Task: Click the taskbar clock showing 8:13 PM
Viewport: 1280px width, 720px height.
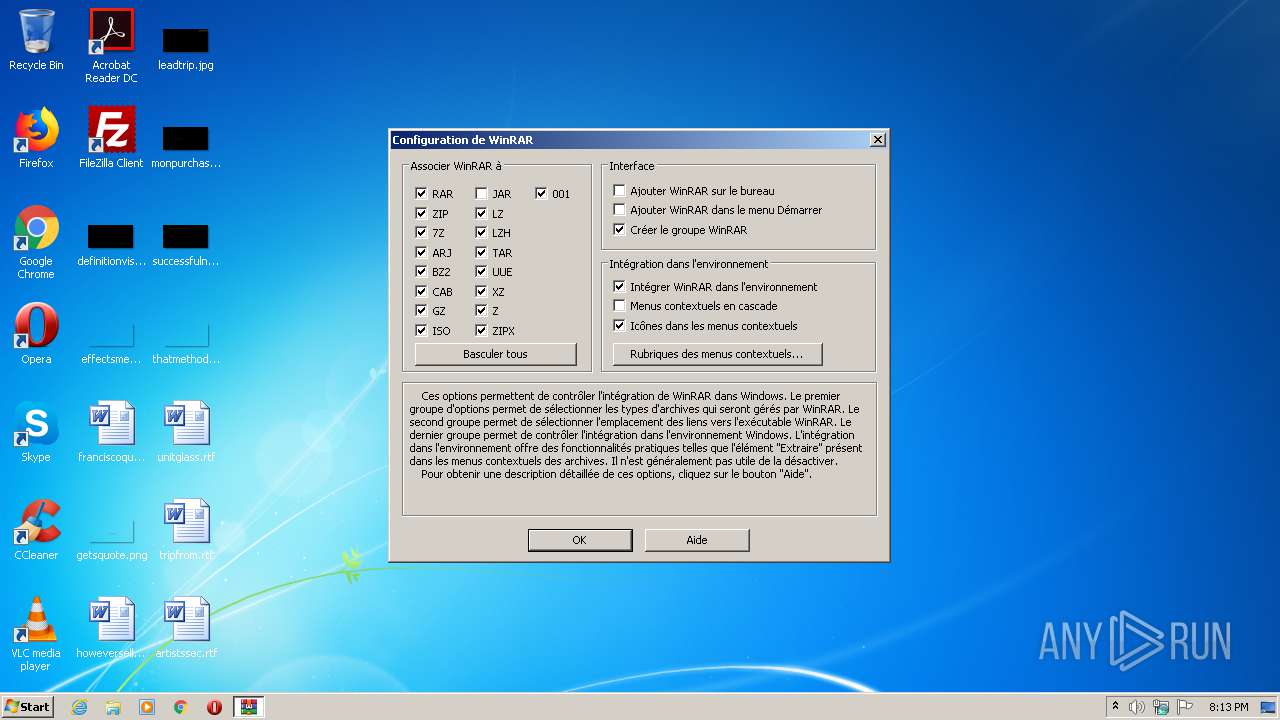Action: (1228, 707)
